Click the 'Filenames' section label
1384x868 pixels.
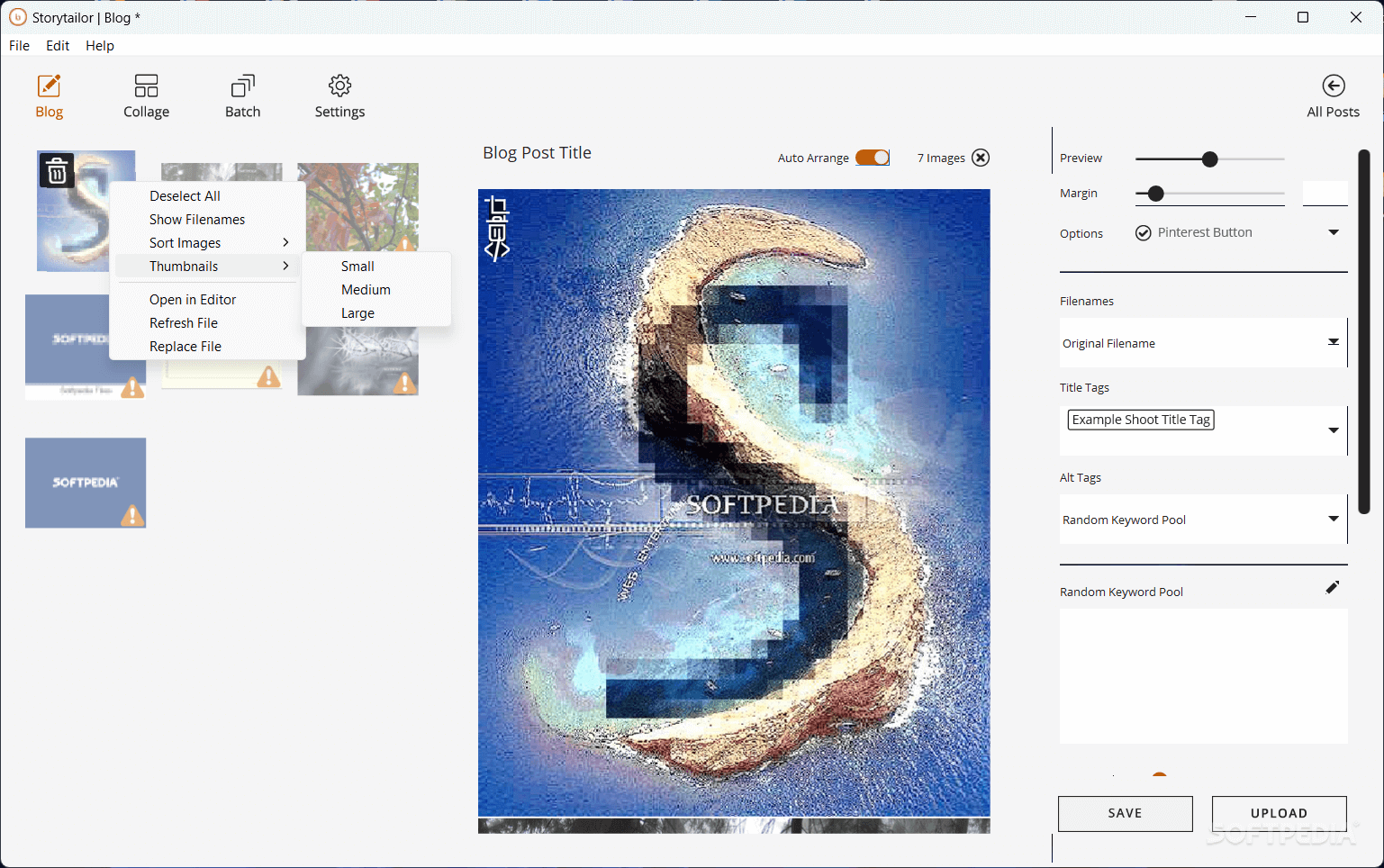(1087, 301)
